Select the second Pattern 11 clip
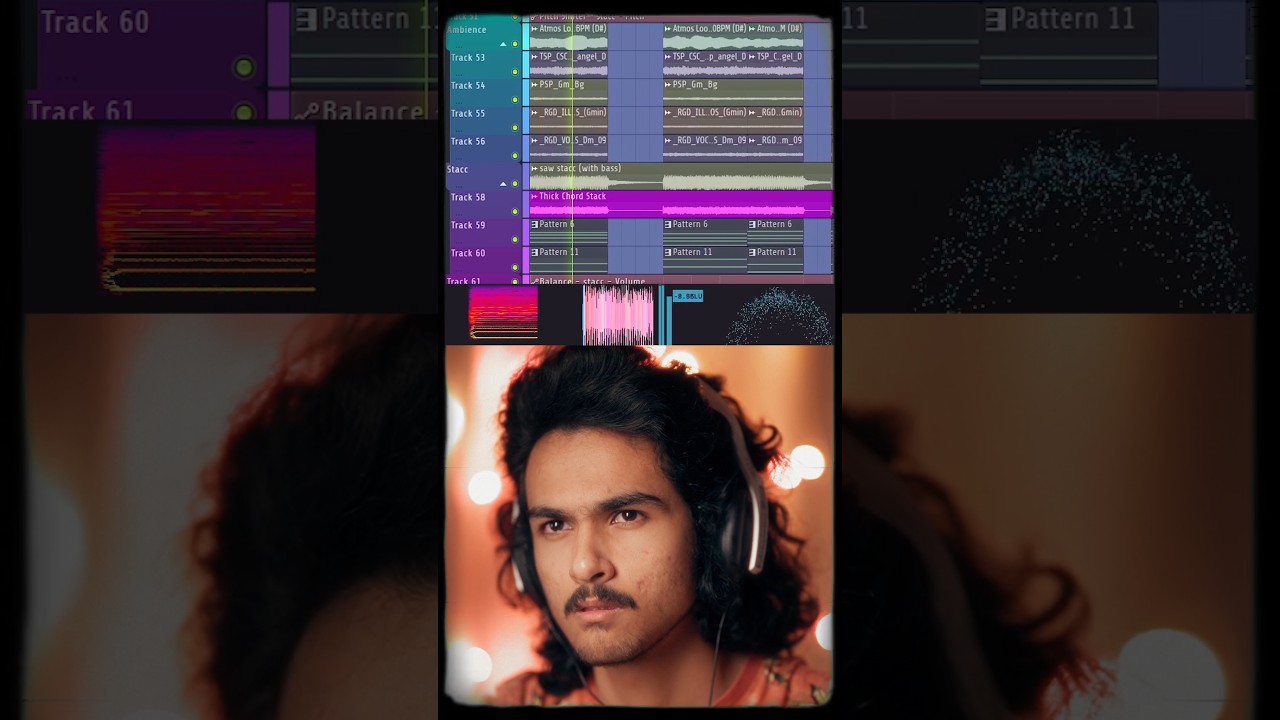This screenshot has height=720, width=1280. (705, 260)
